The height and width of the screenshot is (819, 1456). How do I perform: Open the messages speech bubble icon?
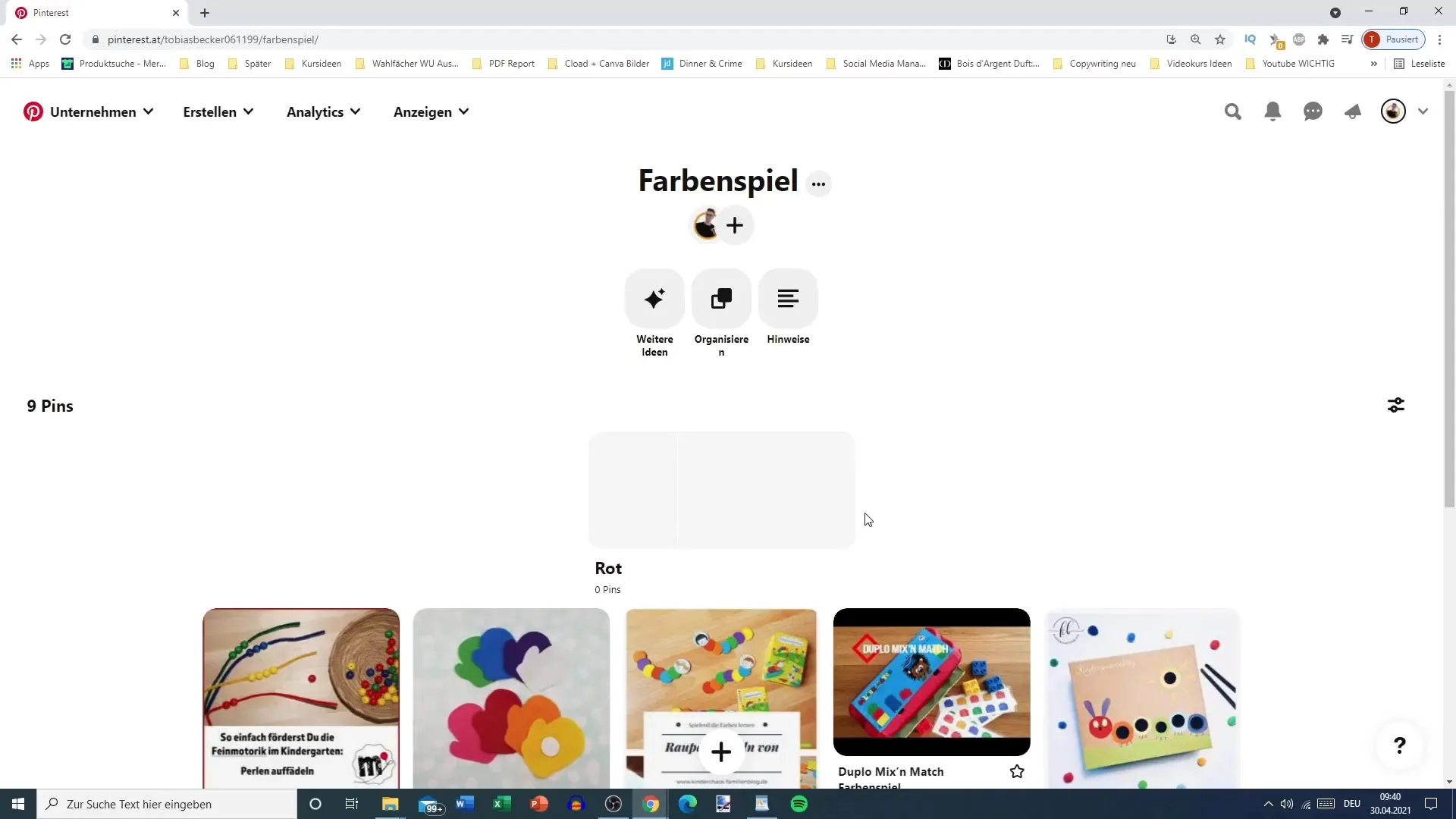coord(1313,112)
